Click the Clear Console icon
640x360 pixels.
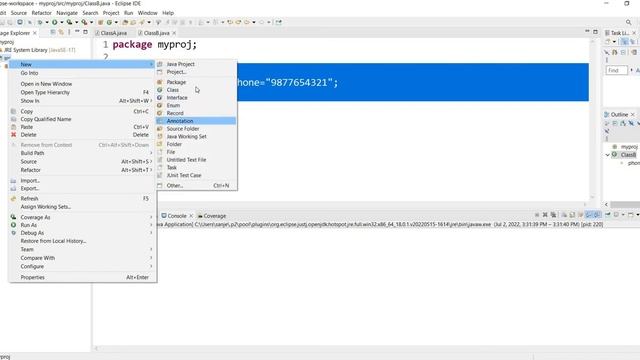(564, 215)
